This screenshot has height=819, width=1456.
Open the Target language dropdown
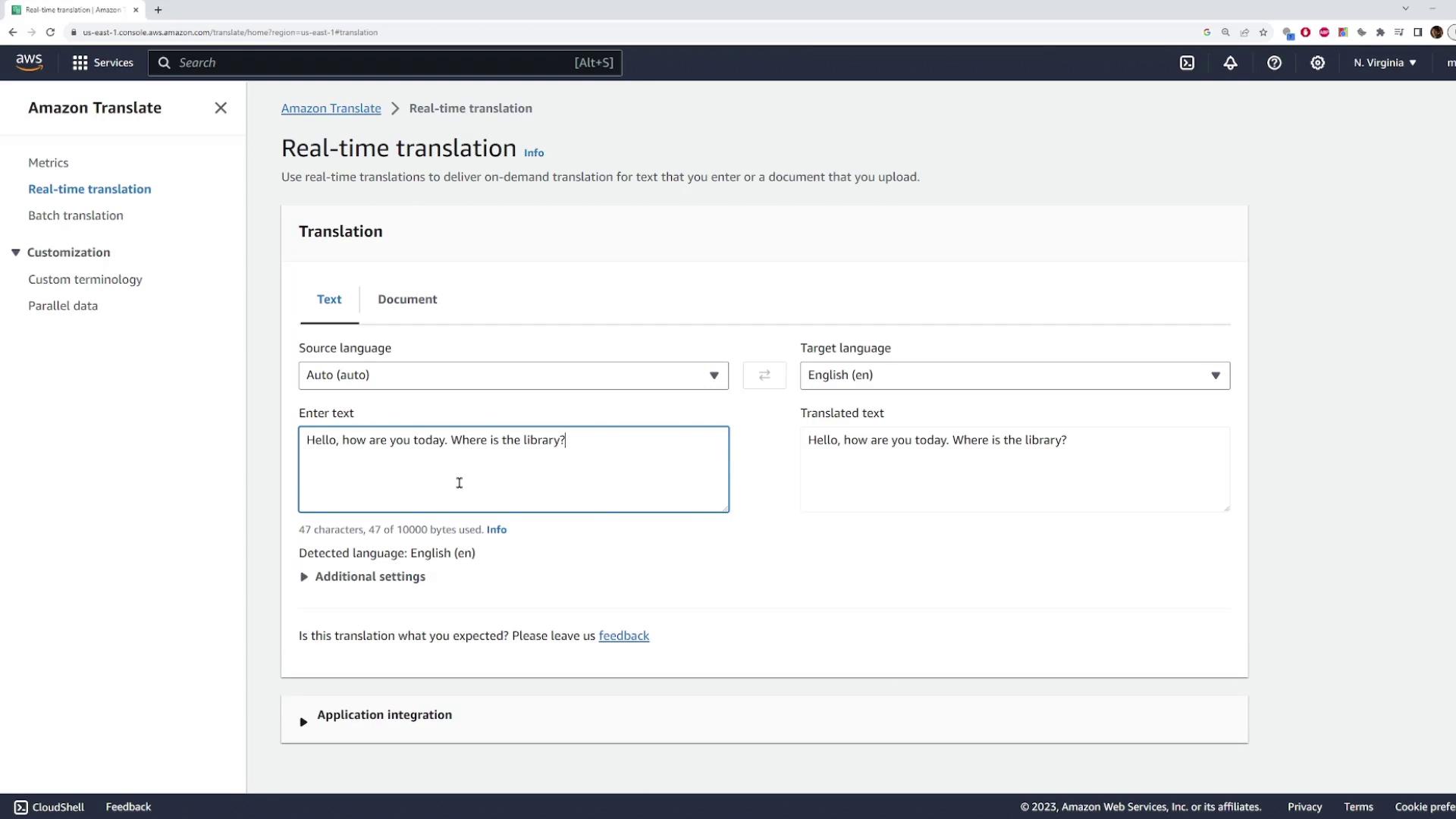click(1015, 375)
